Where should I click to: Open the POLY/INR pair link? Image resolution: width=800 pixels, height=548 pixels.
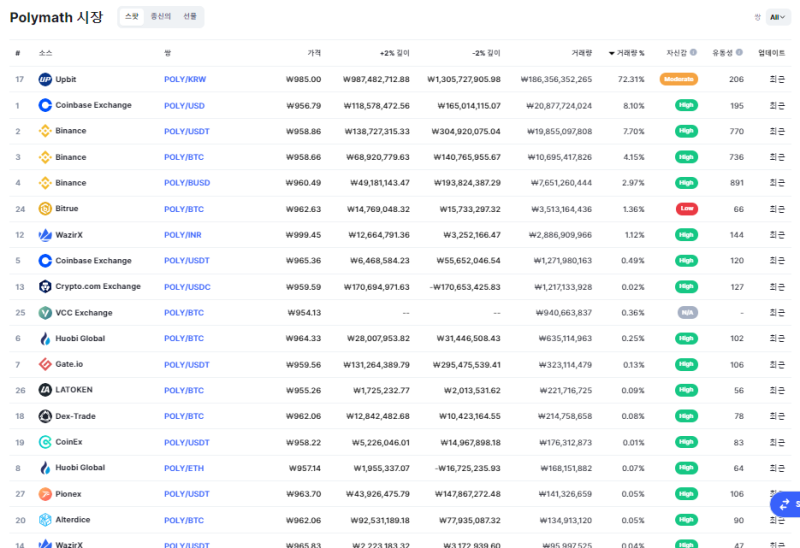pos(183,235)
